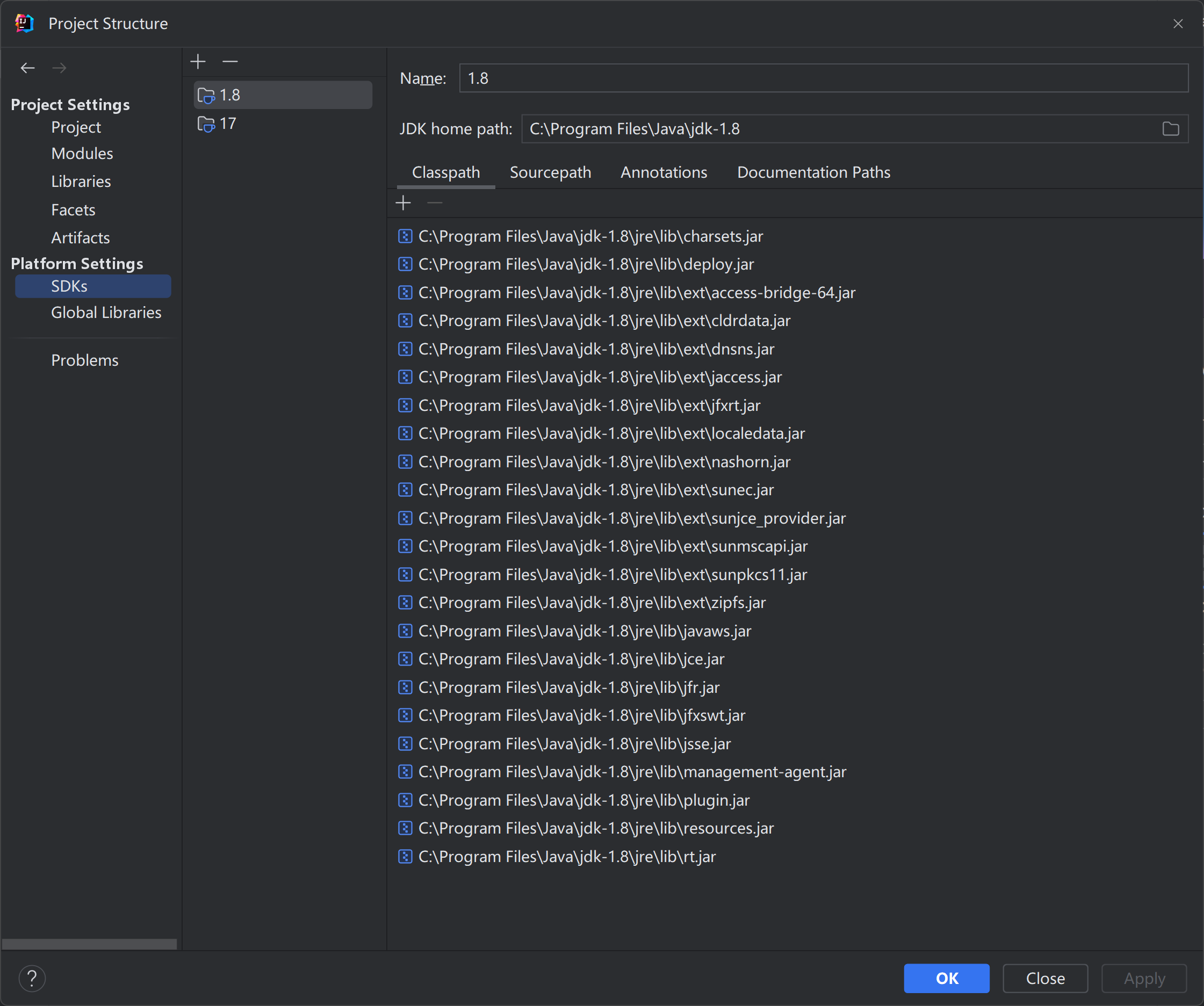The height and width of the screenshot is (1006, 1204).
Task: Select the Libraries section
Action: point(81,182)
